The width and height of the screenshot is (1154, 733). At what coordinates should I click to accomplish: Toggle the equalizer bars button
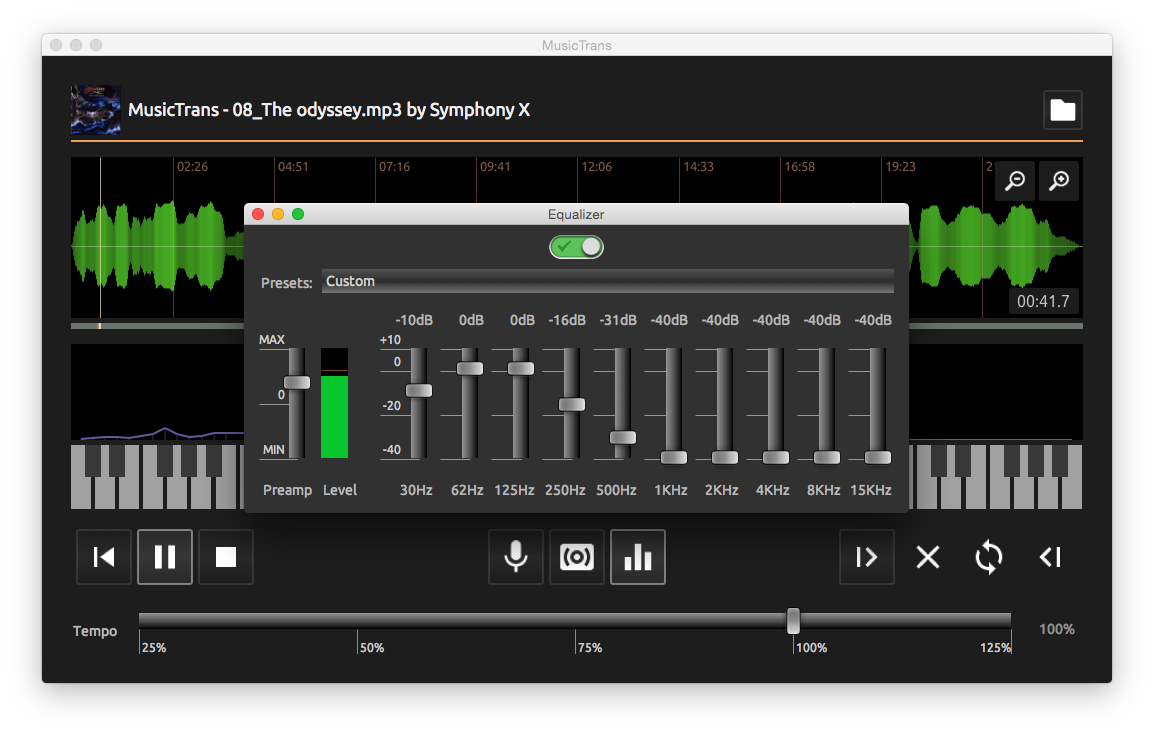[638, 557]
